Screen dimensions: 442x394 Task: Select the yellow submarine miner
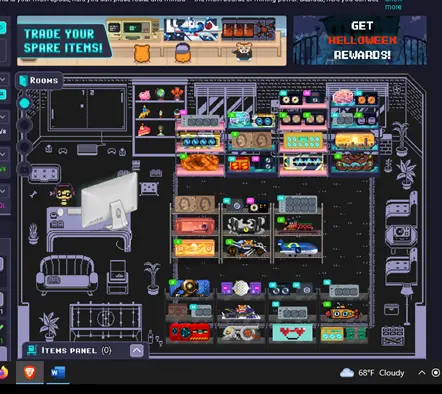(x=341, y=312)
